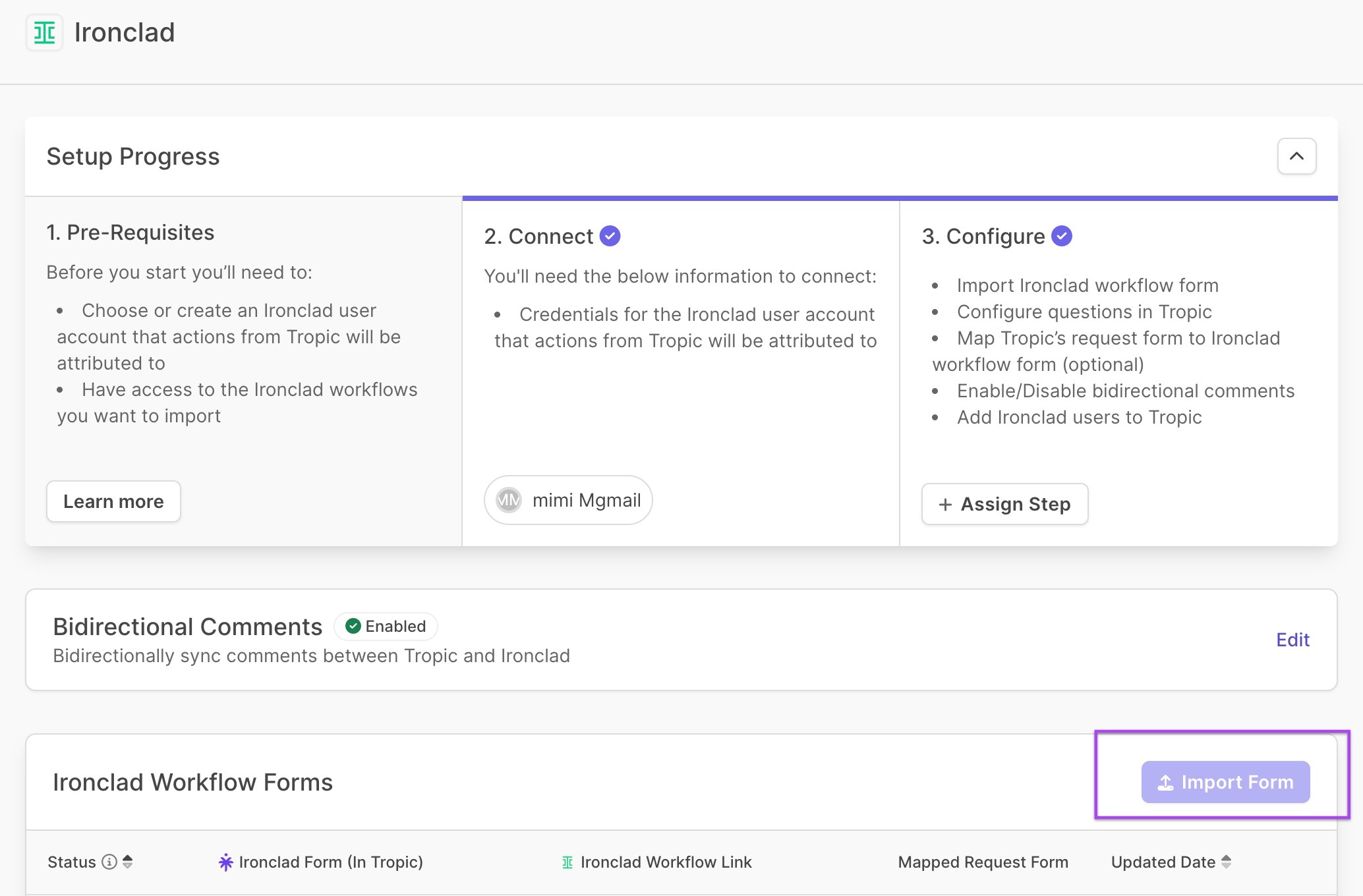Click the Ironclad Workflow Link column header
The height and width of the screenshot is (896, 1363).
(x=666, y=862)
